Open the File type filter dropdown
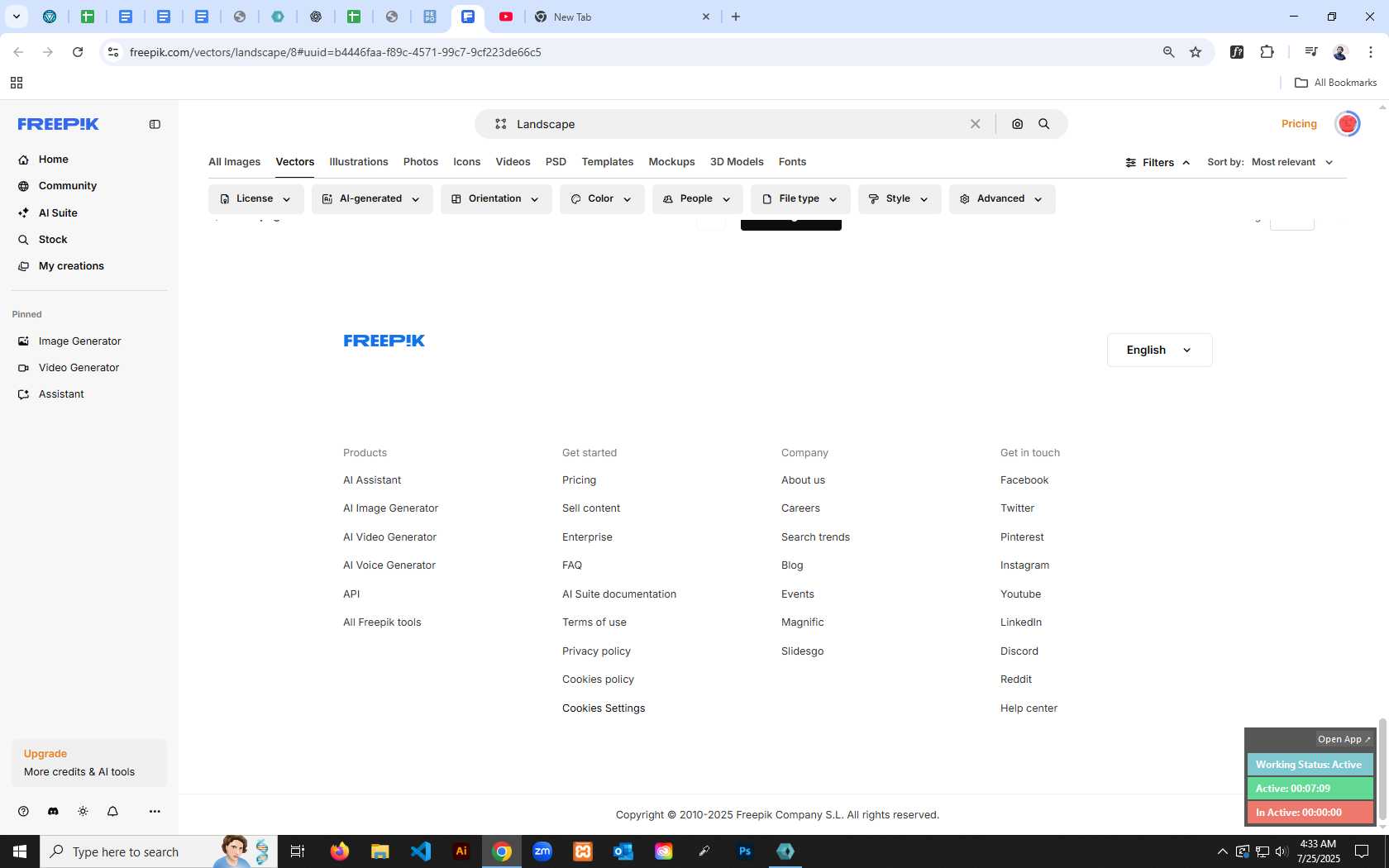The width and height of the screenshot is (1389, 868). (x=800, y=199)
